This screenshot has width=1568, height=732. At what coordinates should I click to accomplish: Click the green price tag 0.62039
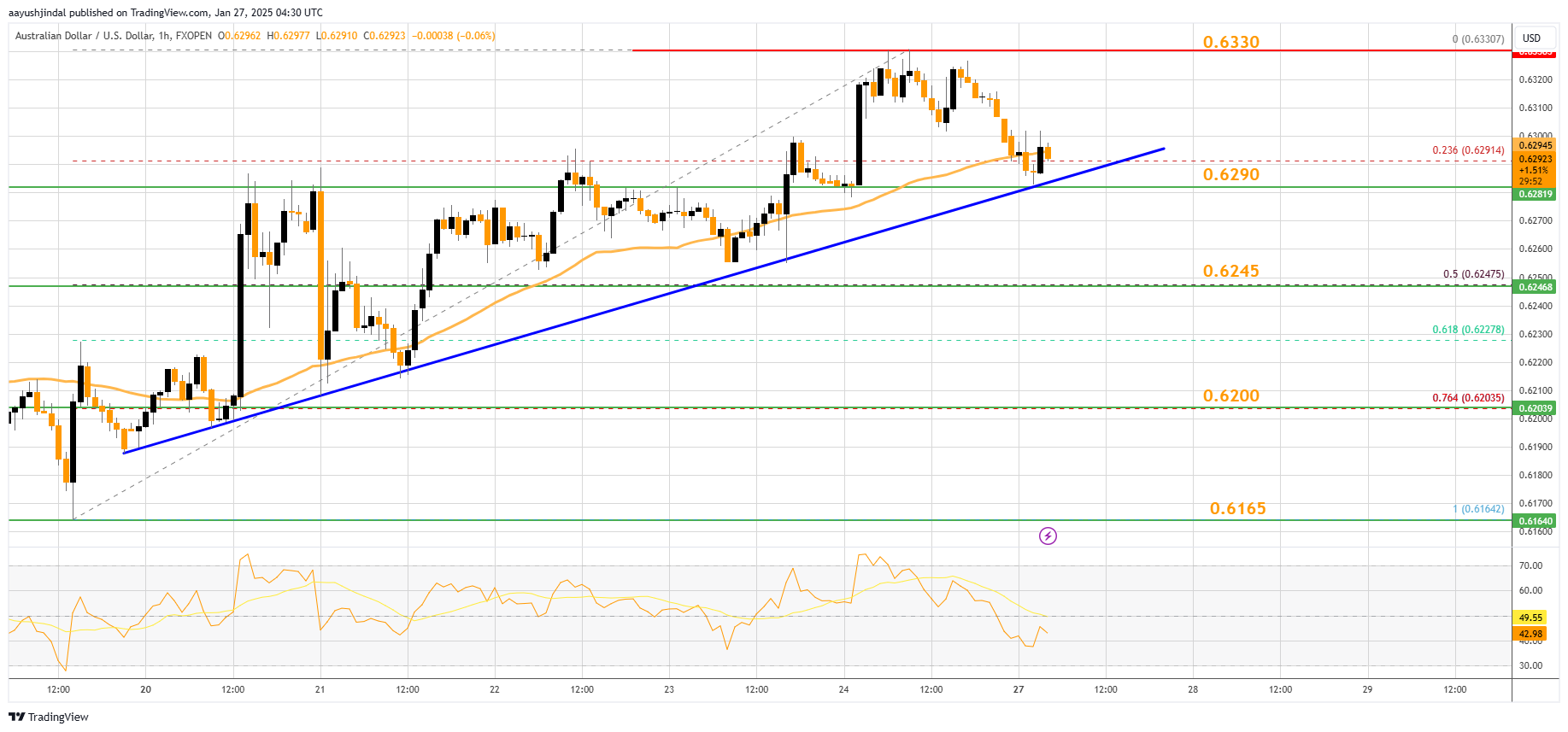(x=1536, y=408)
